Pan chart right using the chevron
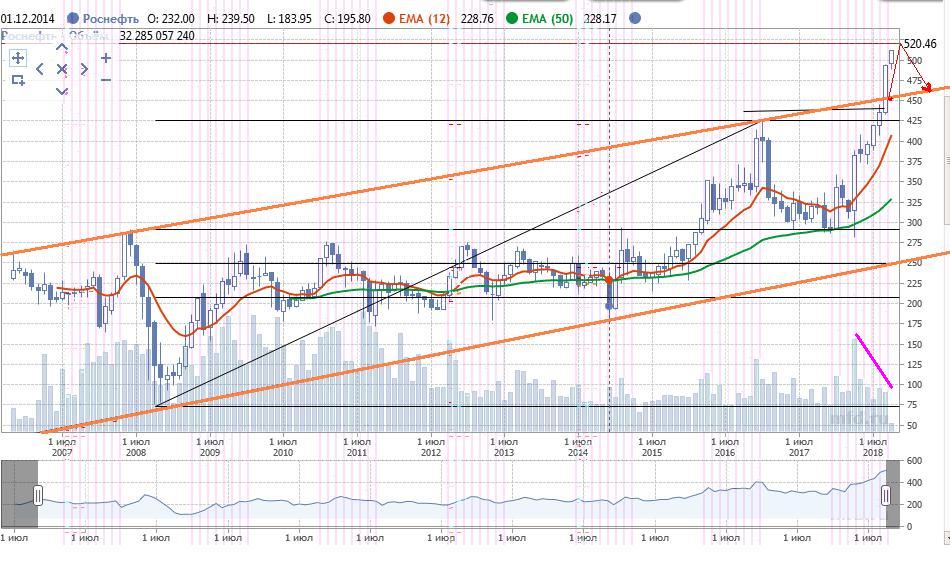The width and height of the screenshot is (950, 579). pyautogui.click(x=84, y=69)
